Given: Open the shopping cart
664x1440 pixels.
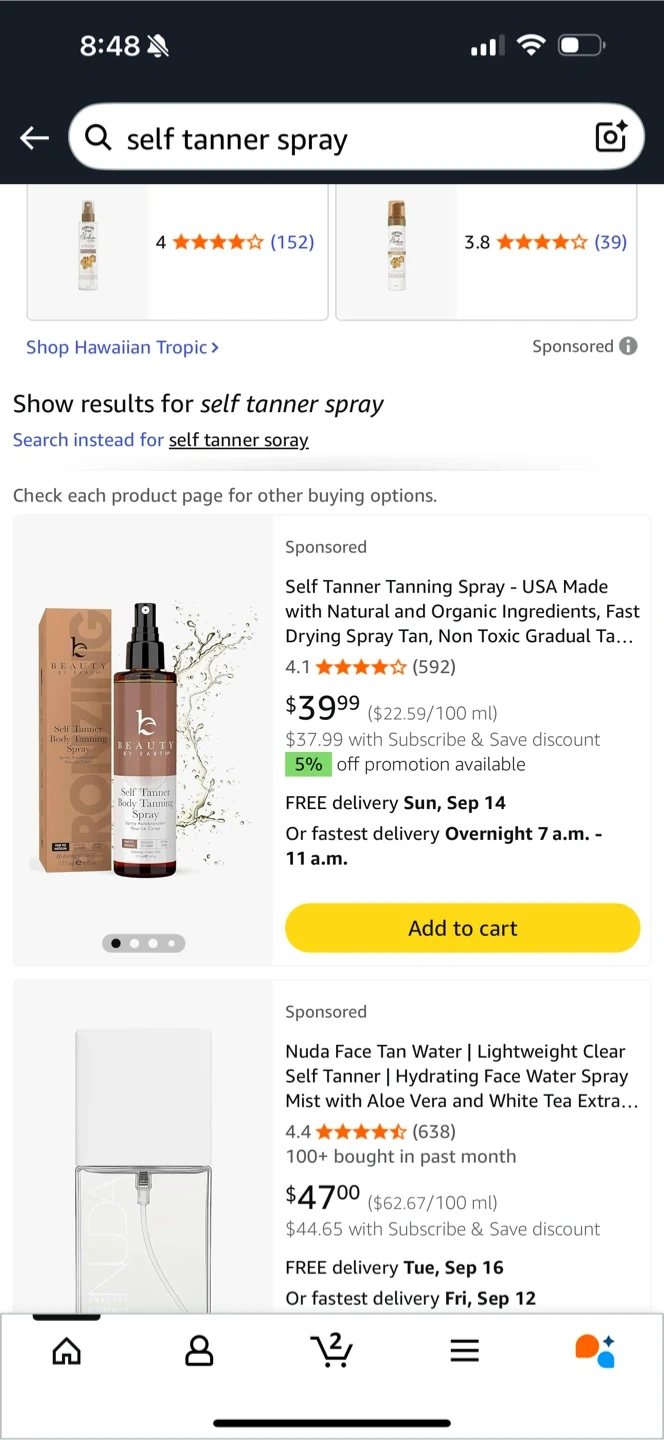Looking at the screenshot, I should (331, 1350).
